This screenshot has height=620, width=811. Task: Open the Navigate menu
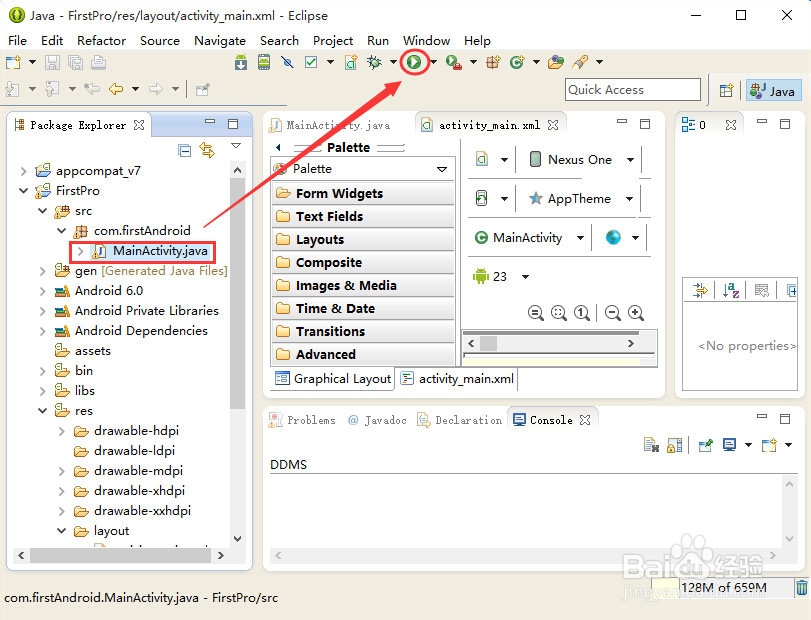click(x=220, y=40)
